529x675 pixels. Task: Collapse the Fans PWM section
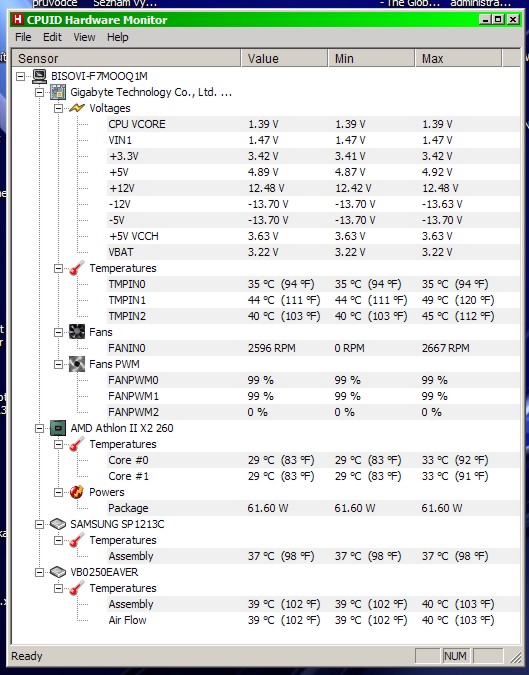coord(58,364)
